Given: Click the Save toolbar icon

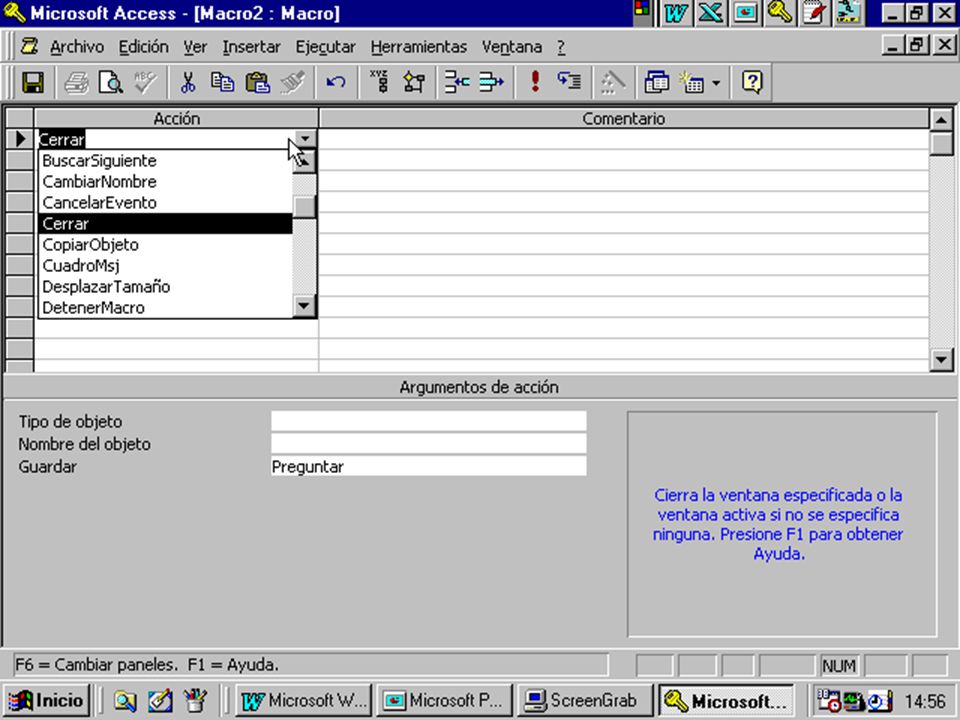Looking at the screenshot, I should click(33, 82).
